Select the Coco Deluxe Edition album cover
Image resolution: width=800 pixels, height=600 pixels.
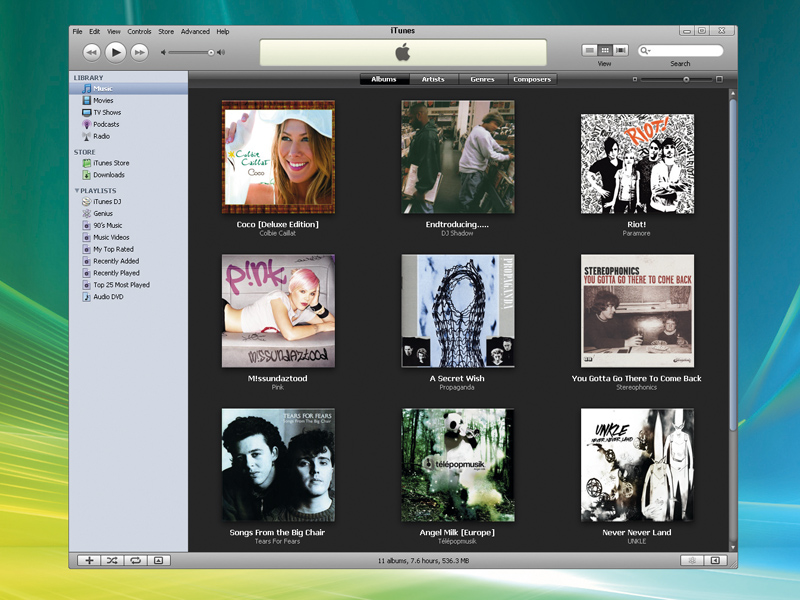279,157
